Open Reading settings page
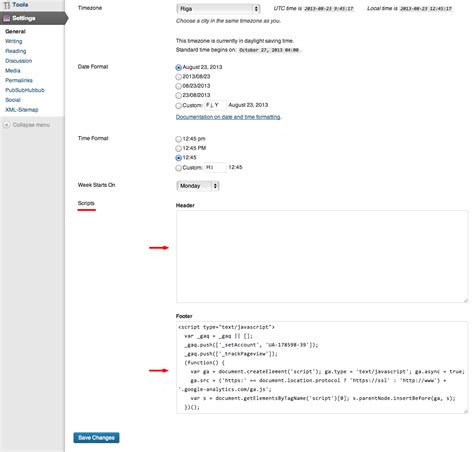 coord(16,51)
